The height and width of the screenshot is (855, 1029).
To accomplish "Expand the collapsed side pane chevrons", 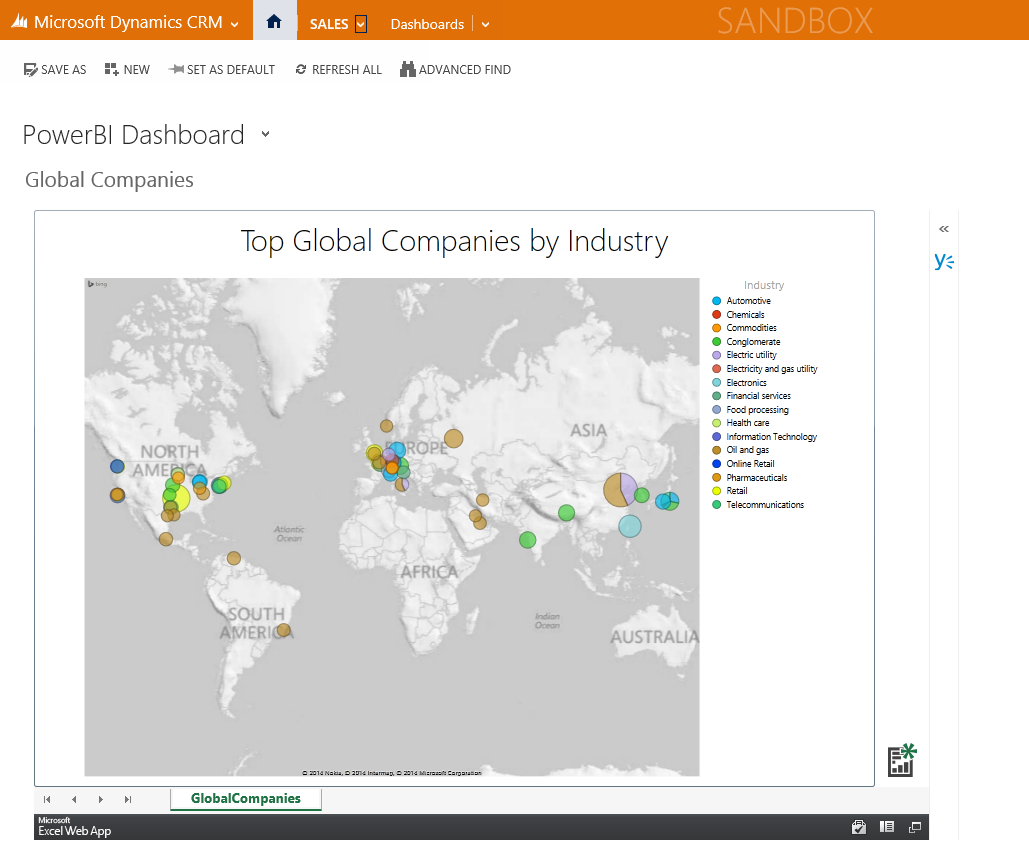I will pyautogui.click(x=943, y=229).
